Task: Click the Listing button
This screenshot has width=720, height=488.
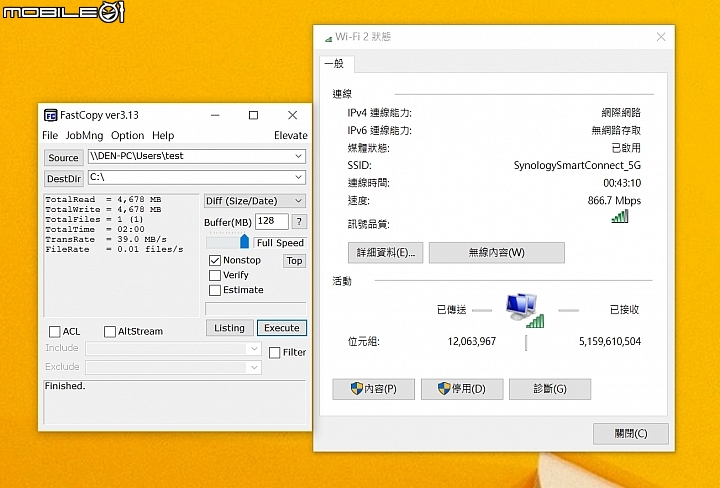Action: point(230,328)
